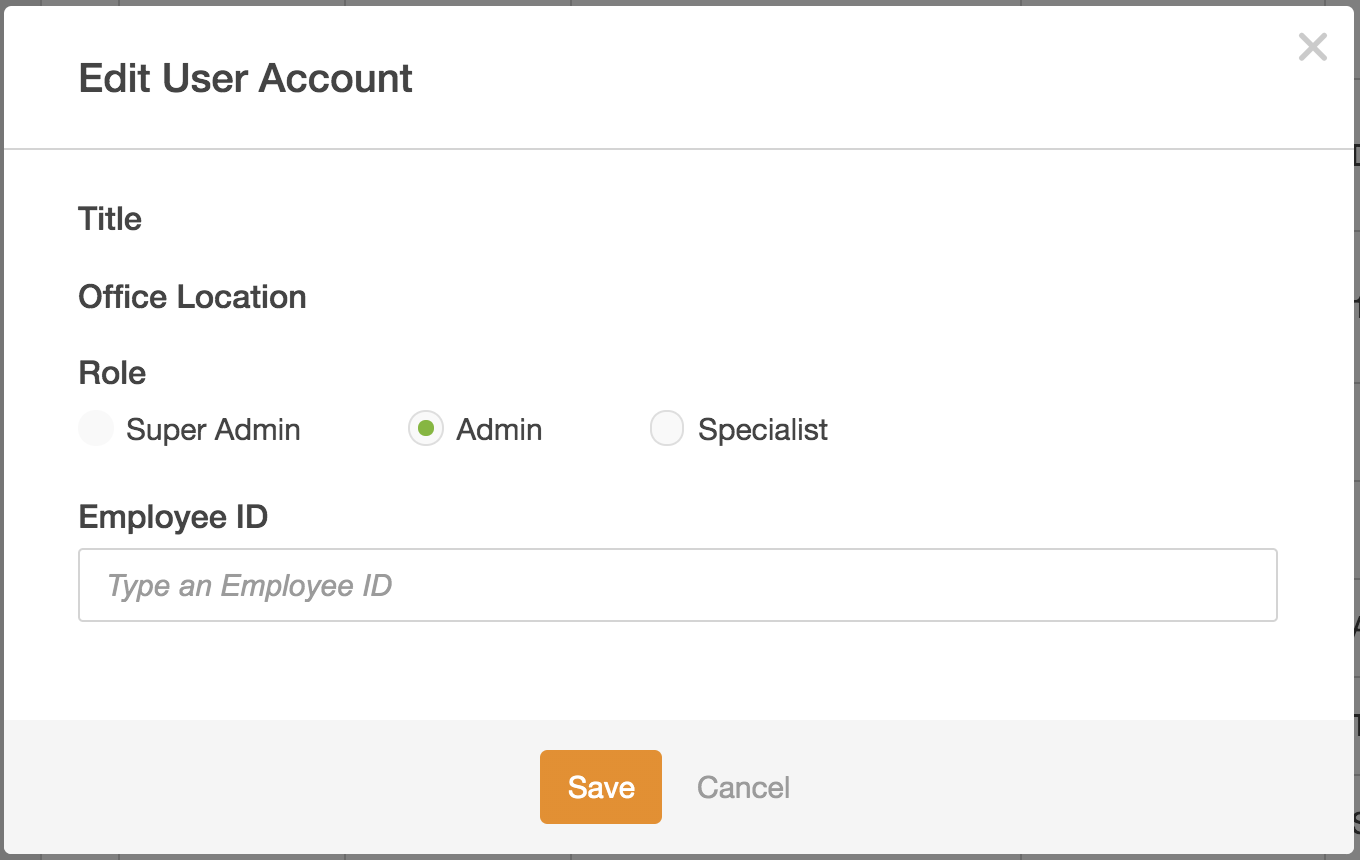
Task: Select the Super Admin radio button
Action: coord(96,429)
